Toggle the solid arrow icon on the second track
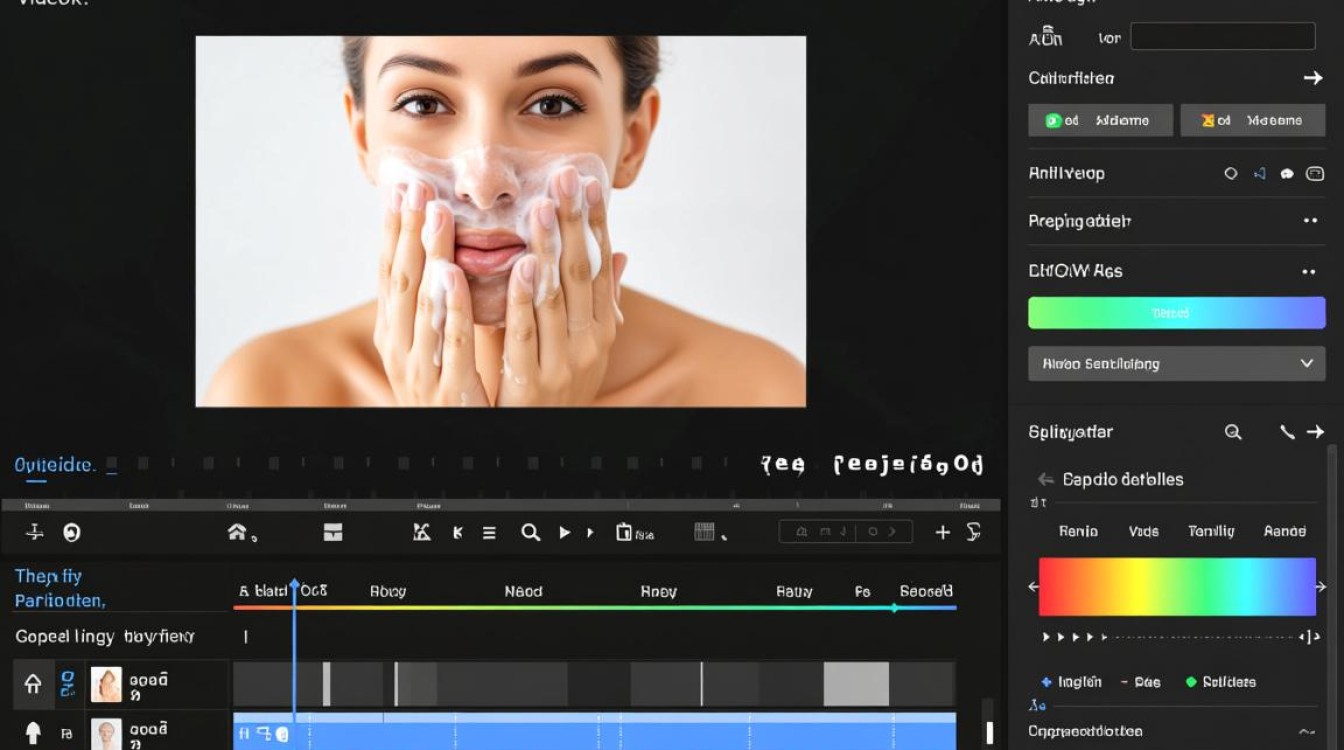 (x=33, y=733)
